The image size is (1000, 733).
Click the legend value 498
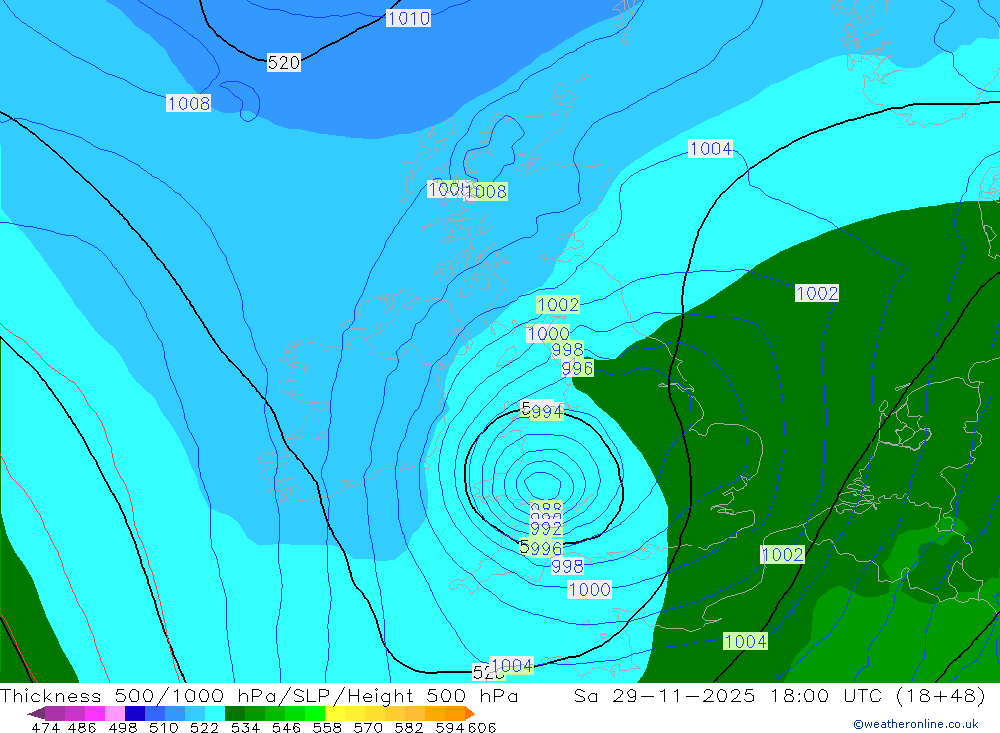click(122, 727)
